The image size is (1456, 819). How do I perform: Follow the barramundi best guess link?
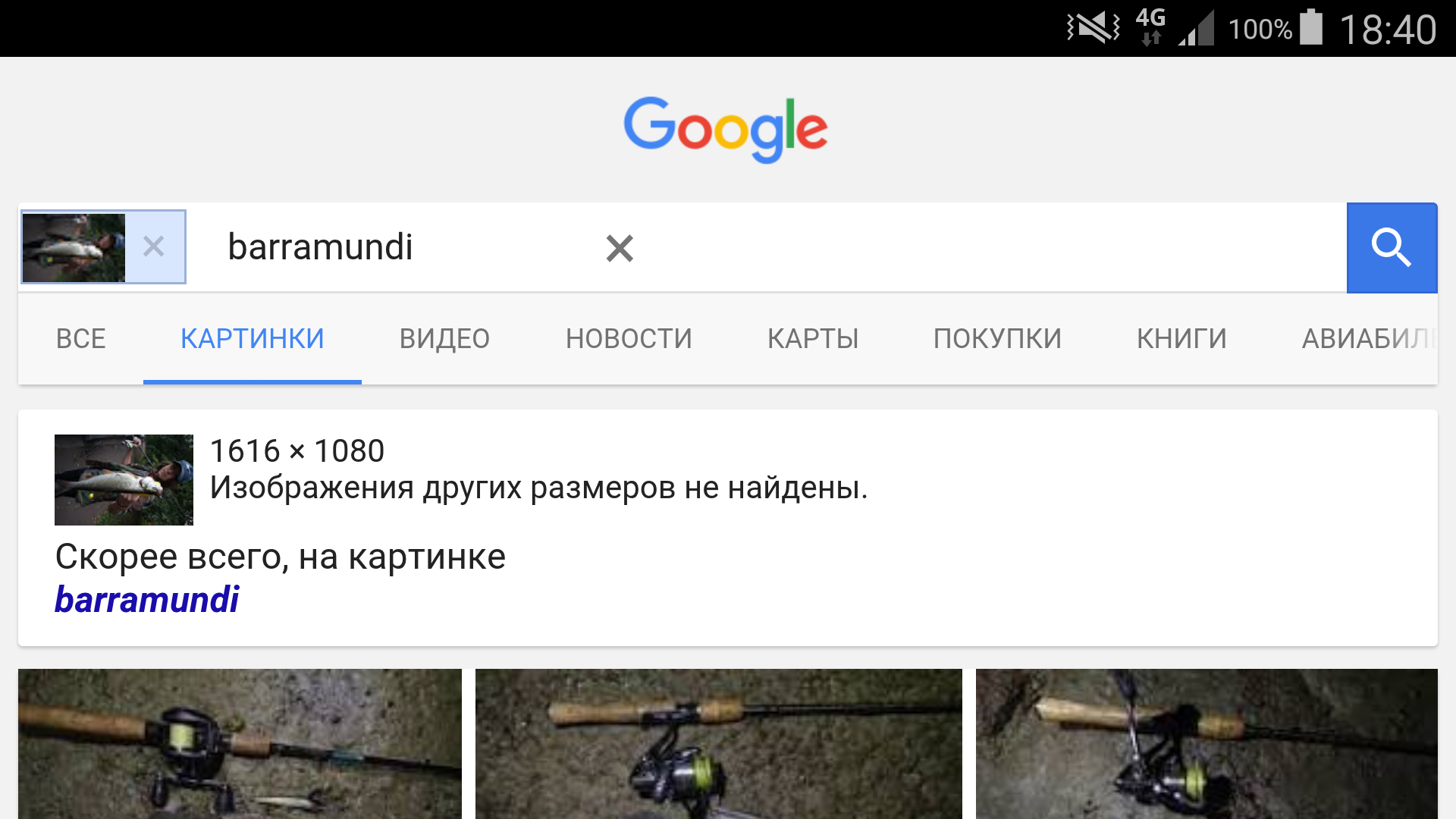point(147,600)
